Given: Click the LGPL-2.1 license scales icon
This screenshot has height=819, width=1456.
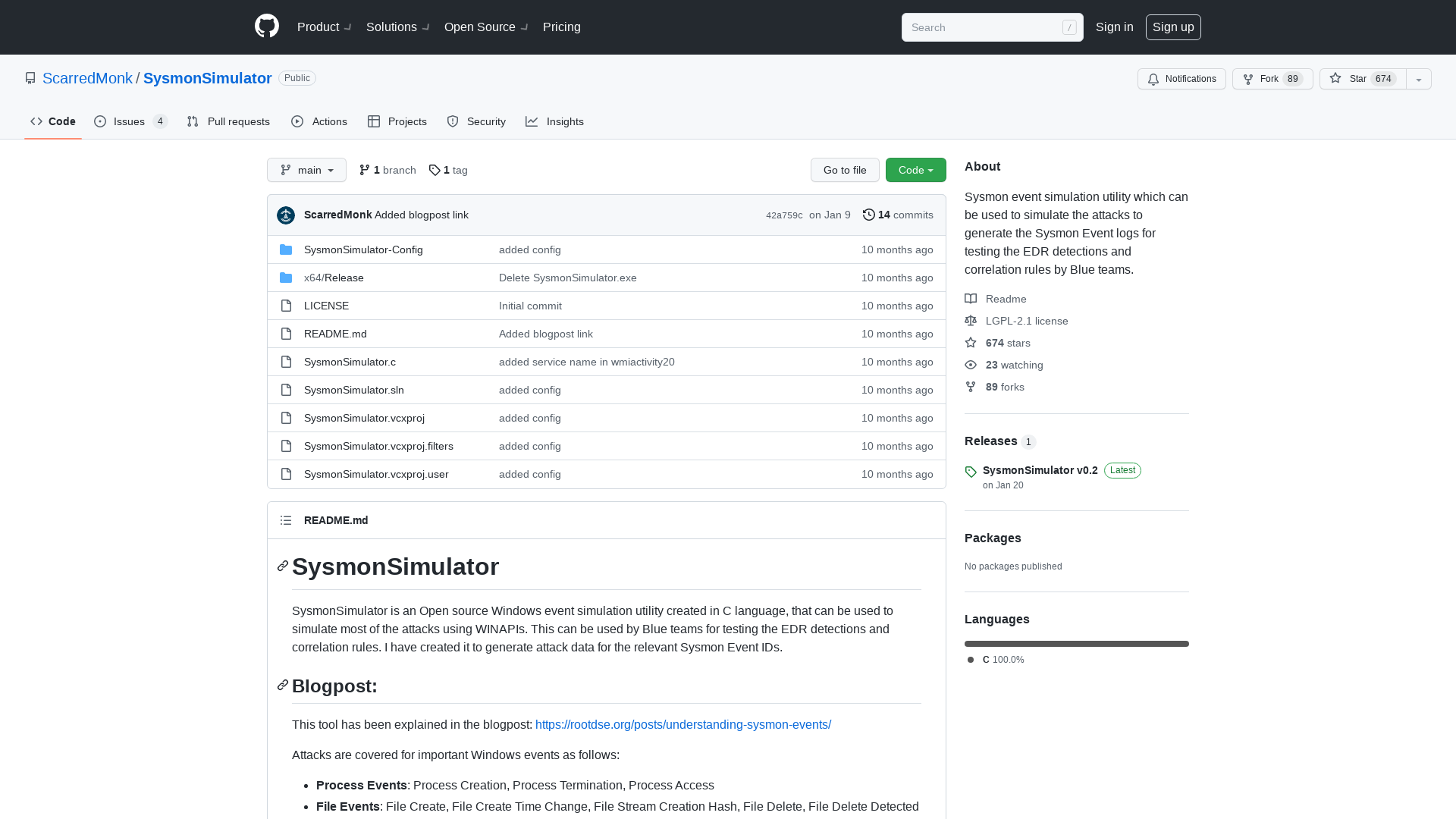Looking at the screenshot, I should coord(971,321).
